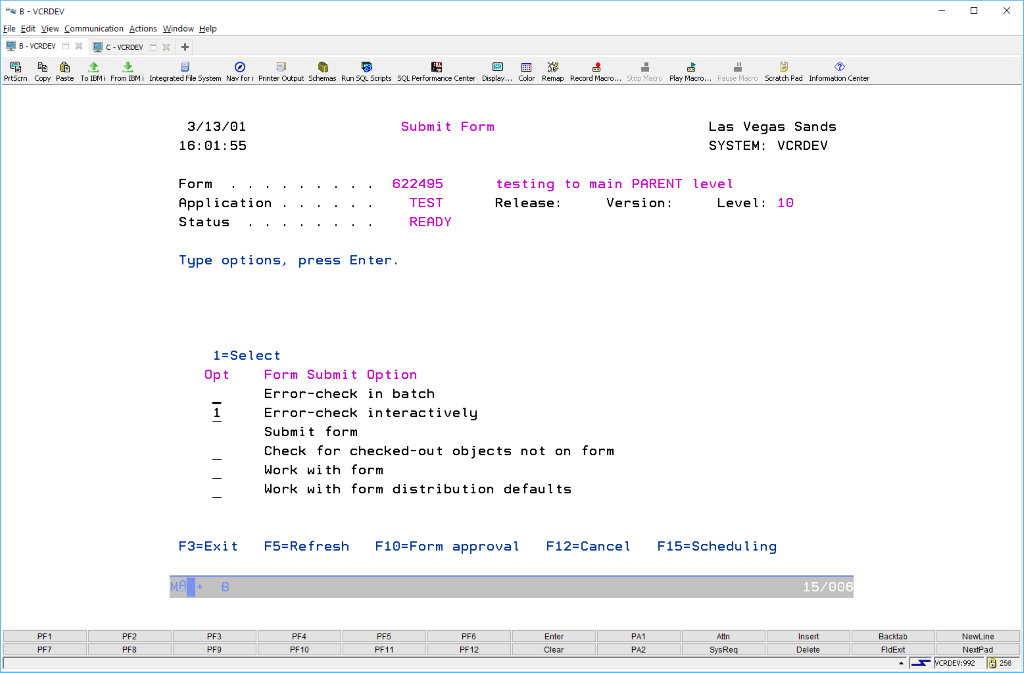Open the Color mapping tool
The image size is (1024, 673).
(x=526, y=71)
